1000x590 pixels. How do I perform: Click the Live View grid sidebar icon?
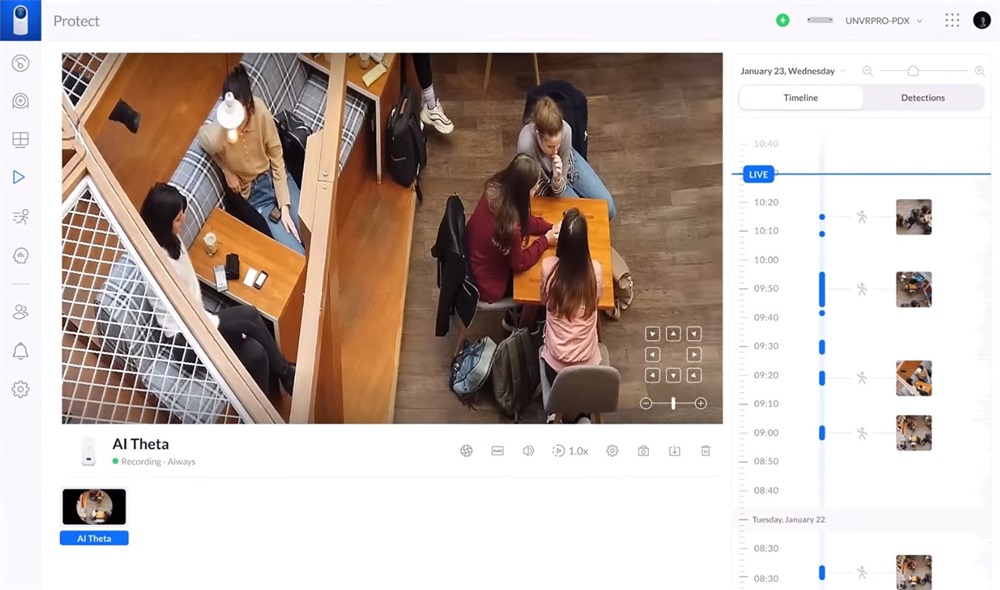19,139
